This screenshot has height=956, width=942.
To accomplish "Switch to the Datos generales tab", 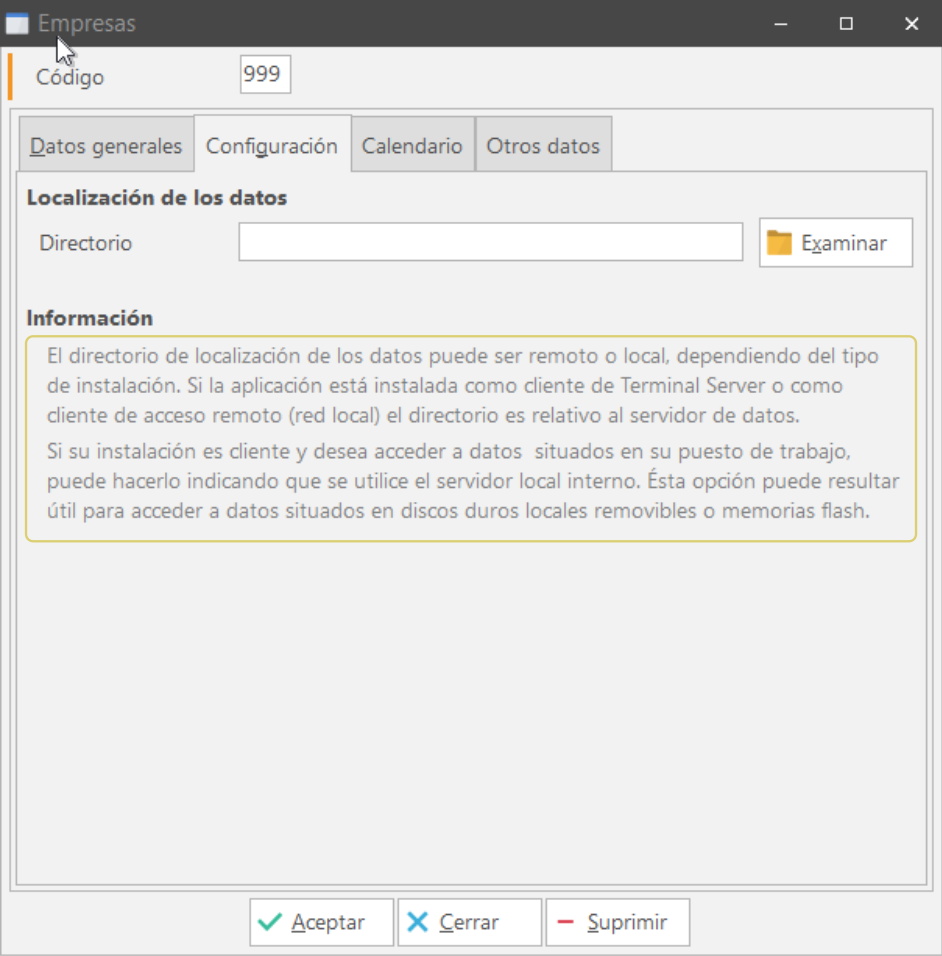I will [x=106, y=146].
